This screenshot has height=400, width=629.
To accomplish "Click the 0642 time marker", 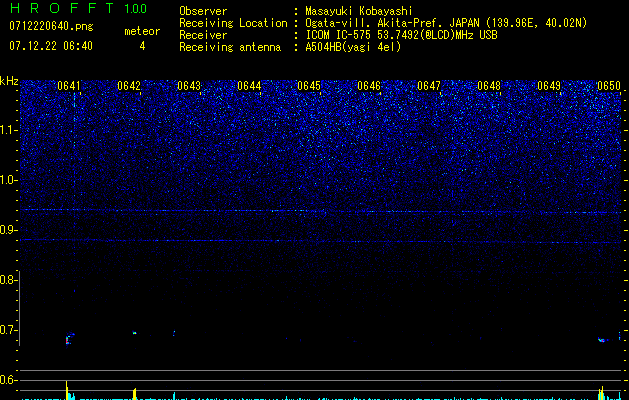I will 129,86.
